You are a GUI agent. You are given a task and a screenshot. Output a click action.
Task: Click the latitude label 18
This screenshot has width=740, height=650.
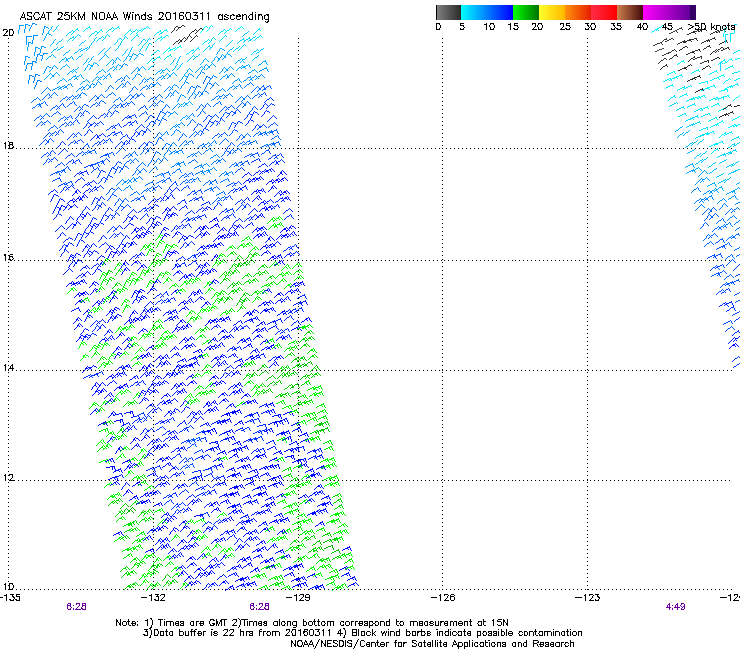click(x=8, y=145)
